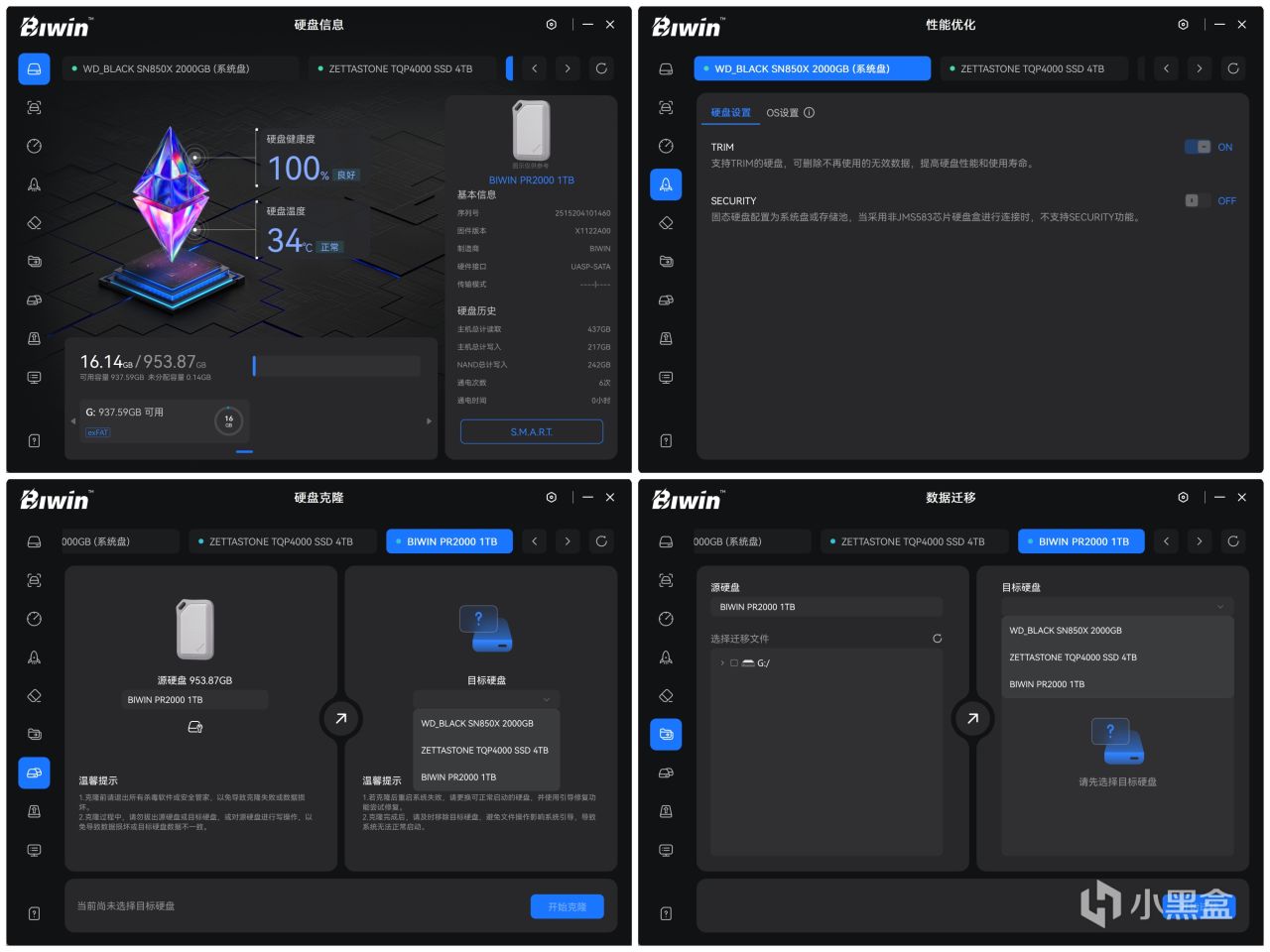Image resolution: width=1270 pixels, height=952 pixels.
Task: Turn off the TRIM switch
Action: (x=1198, y=147)
